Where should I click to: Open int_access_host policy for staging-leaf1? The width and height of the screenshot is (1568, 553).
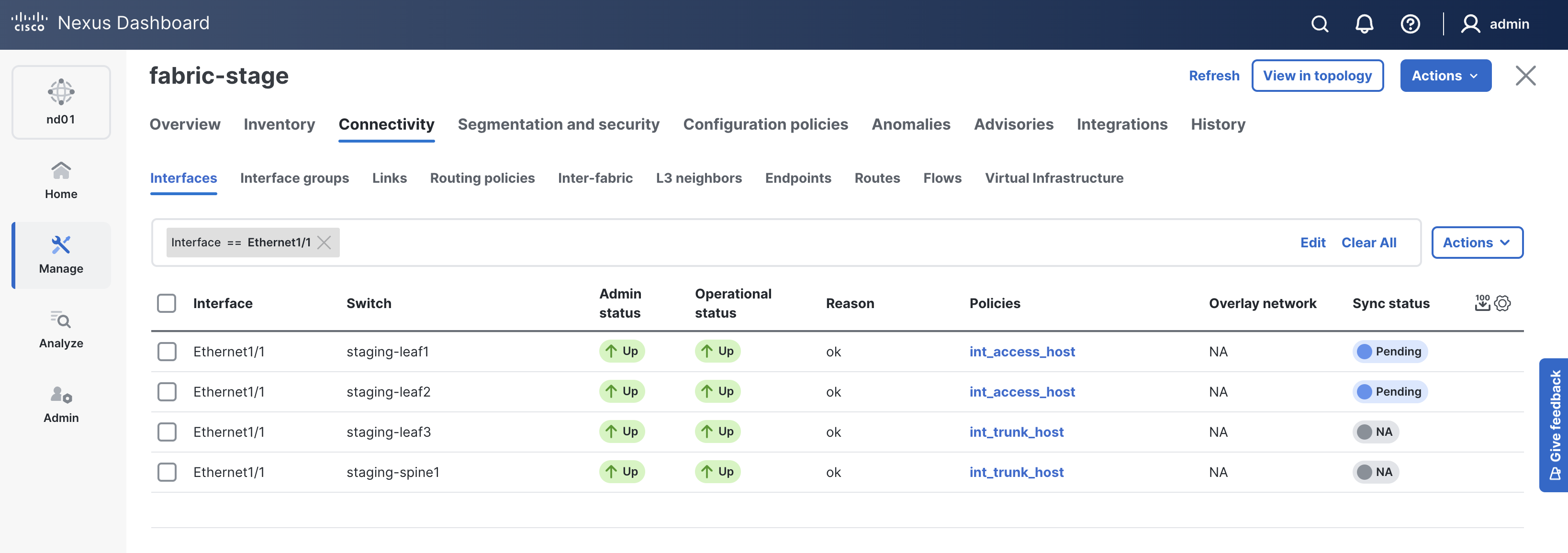point(1021,352)
